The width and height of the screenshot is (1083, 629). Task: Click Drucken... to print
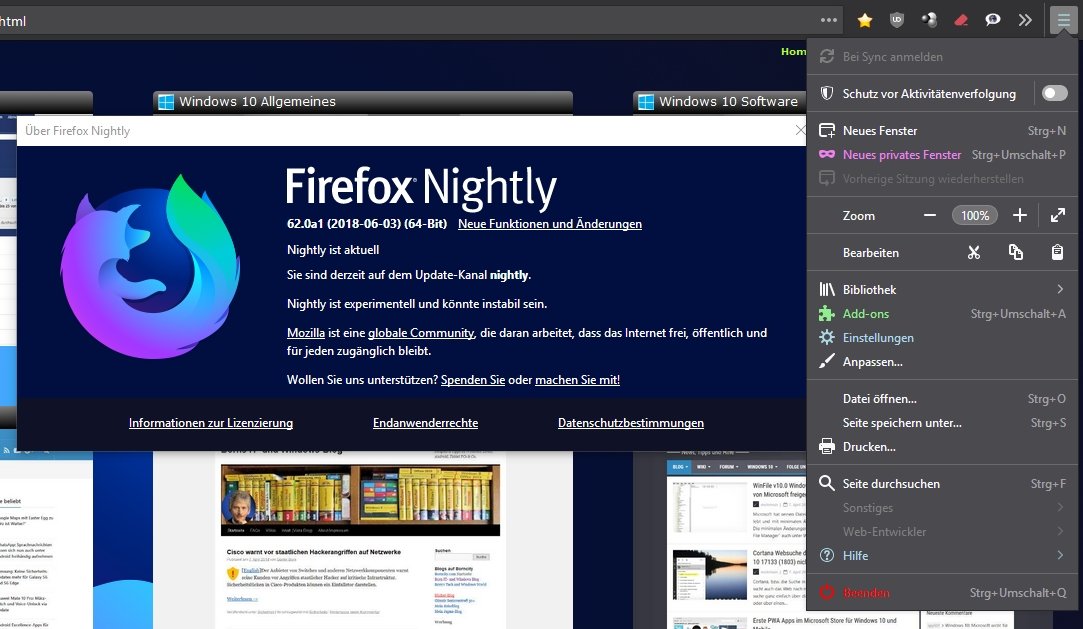941,447
